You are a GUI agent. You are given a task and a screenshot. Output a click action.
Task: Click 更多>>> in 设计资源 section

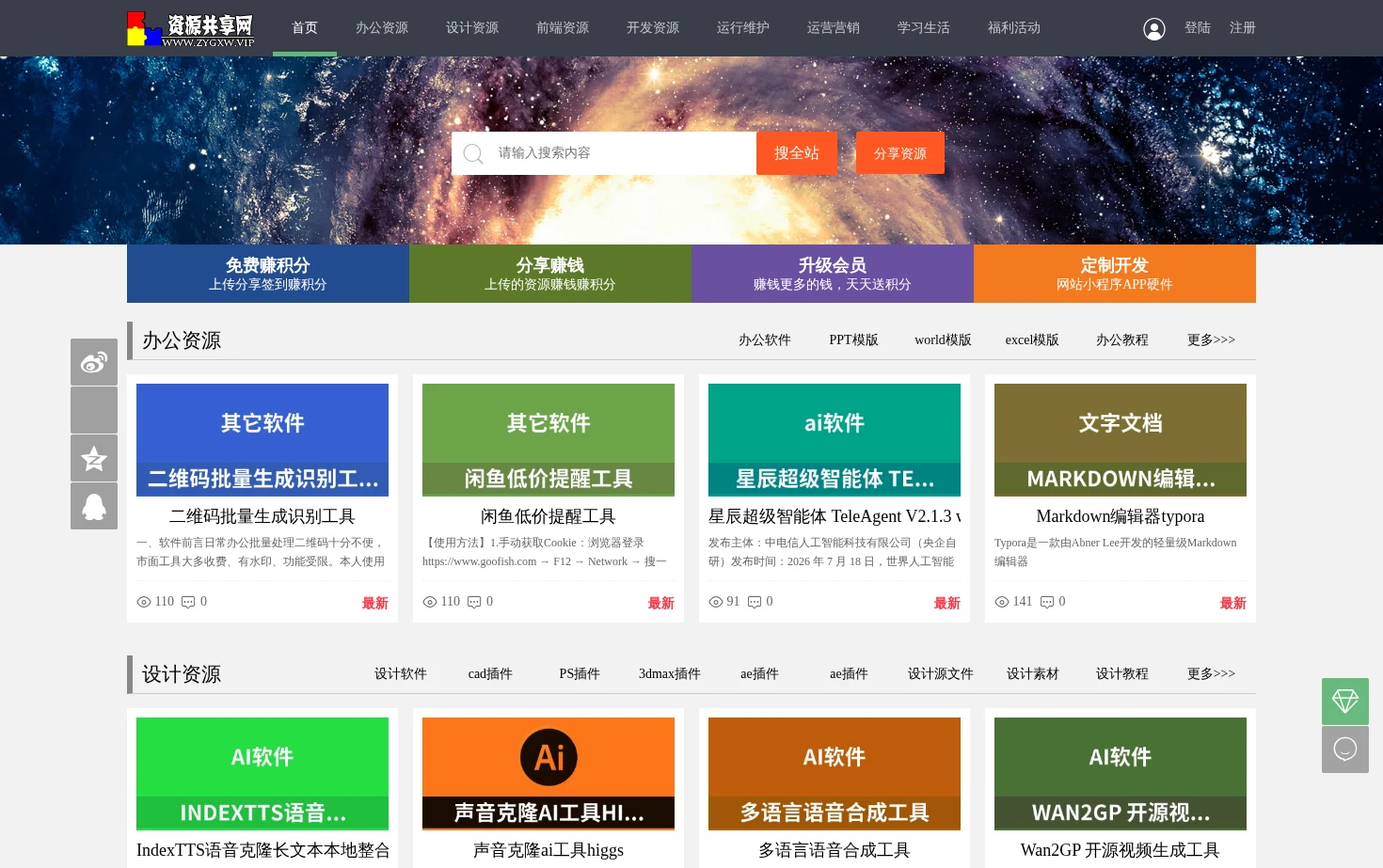point(1211,674)
